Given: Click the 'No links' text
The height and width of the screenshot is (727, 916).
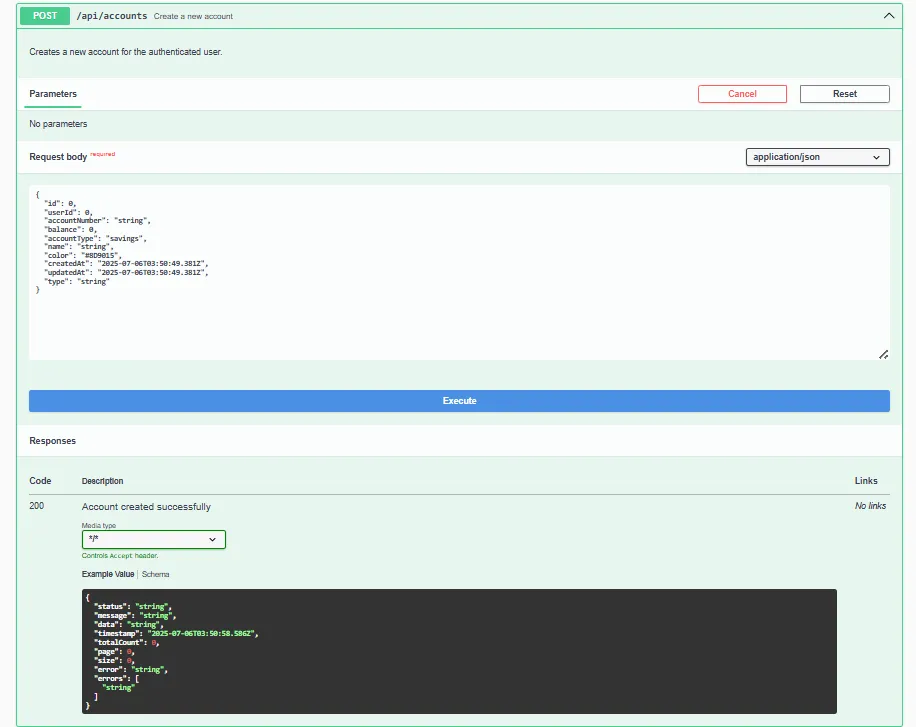Looking at the screenshot, I should pyautogui.click(x=870, y=506).
